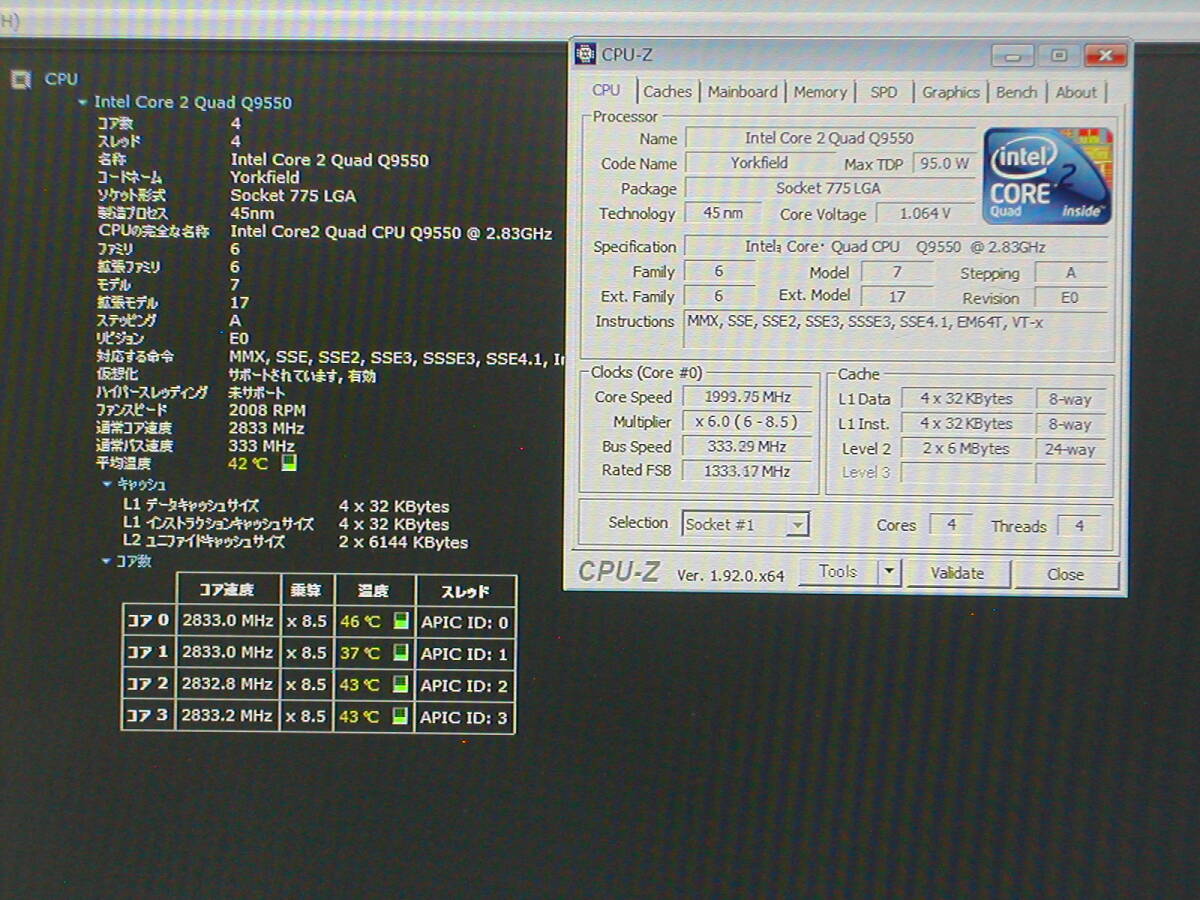Click the green temperature icon for core 2
Image resolution: width=1200 pixels, height=900 pixels.
pyautogui.click(x=400, y=685)
